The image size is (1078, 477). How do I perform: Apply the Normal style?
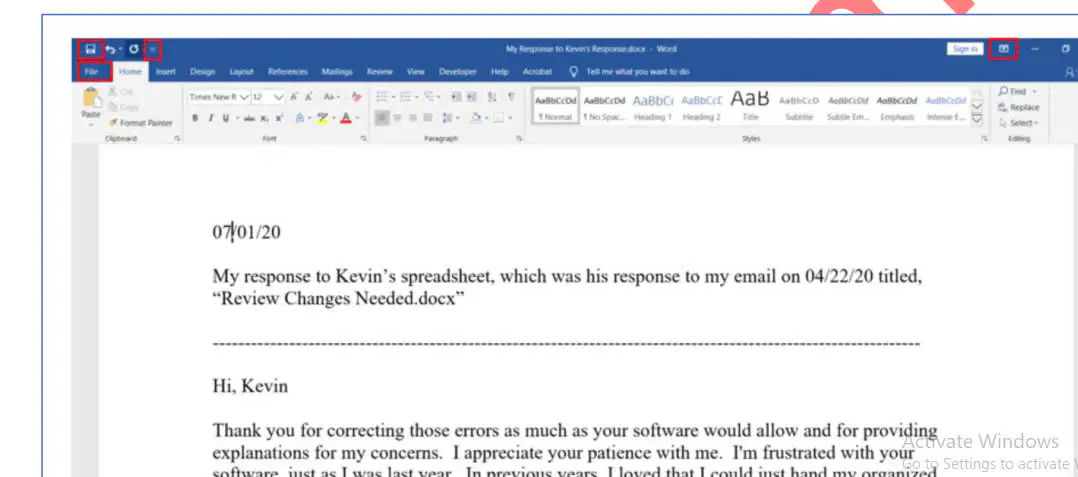(556, 106)
